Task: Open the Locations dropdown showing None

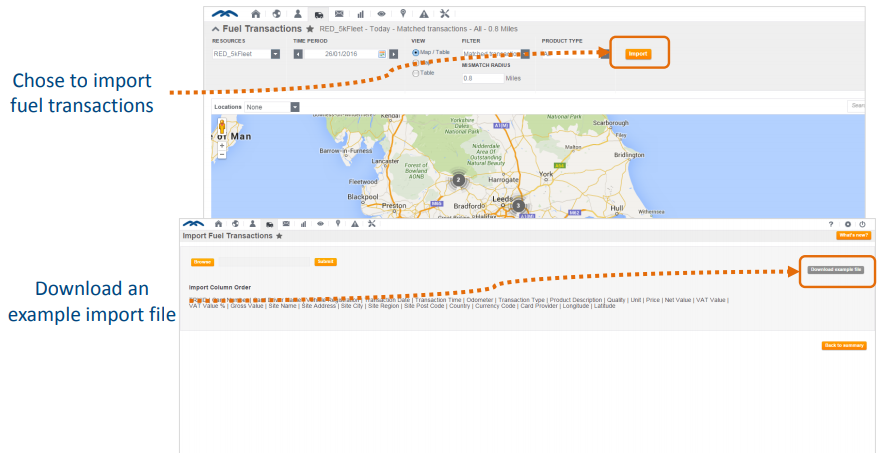Action: coord(272,107)
